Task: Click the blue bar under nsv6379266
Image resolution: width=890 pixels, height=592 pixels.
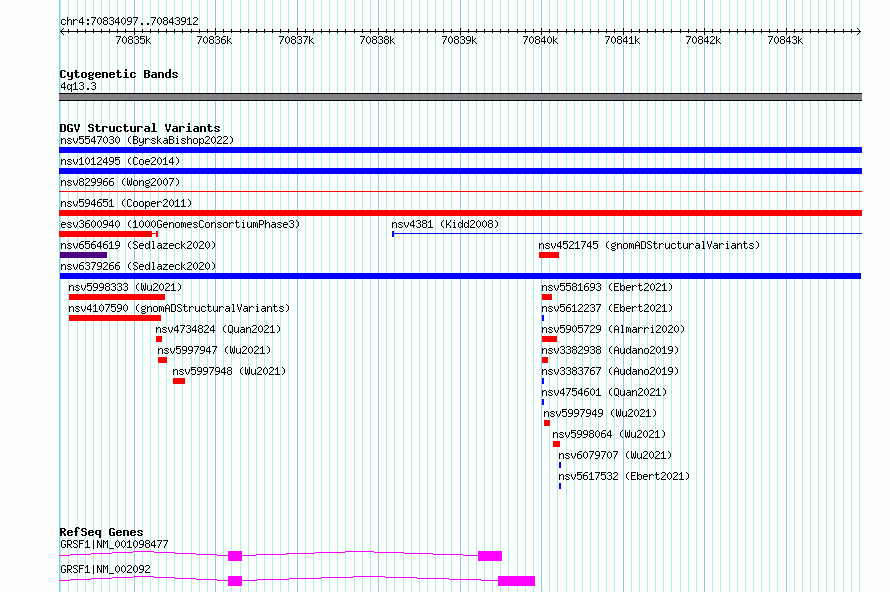Action: coord(460,276)
